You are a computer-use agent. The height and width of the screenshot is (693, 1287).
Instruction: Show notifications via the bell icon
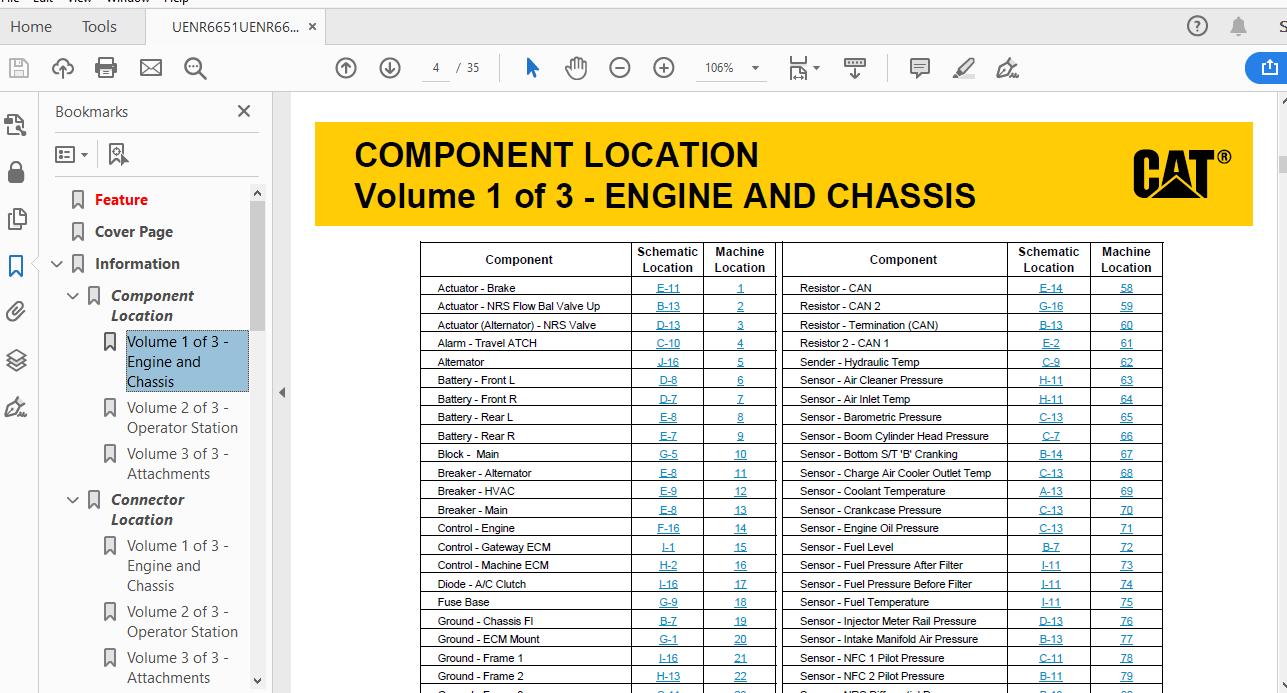pos(1239,27)
